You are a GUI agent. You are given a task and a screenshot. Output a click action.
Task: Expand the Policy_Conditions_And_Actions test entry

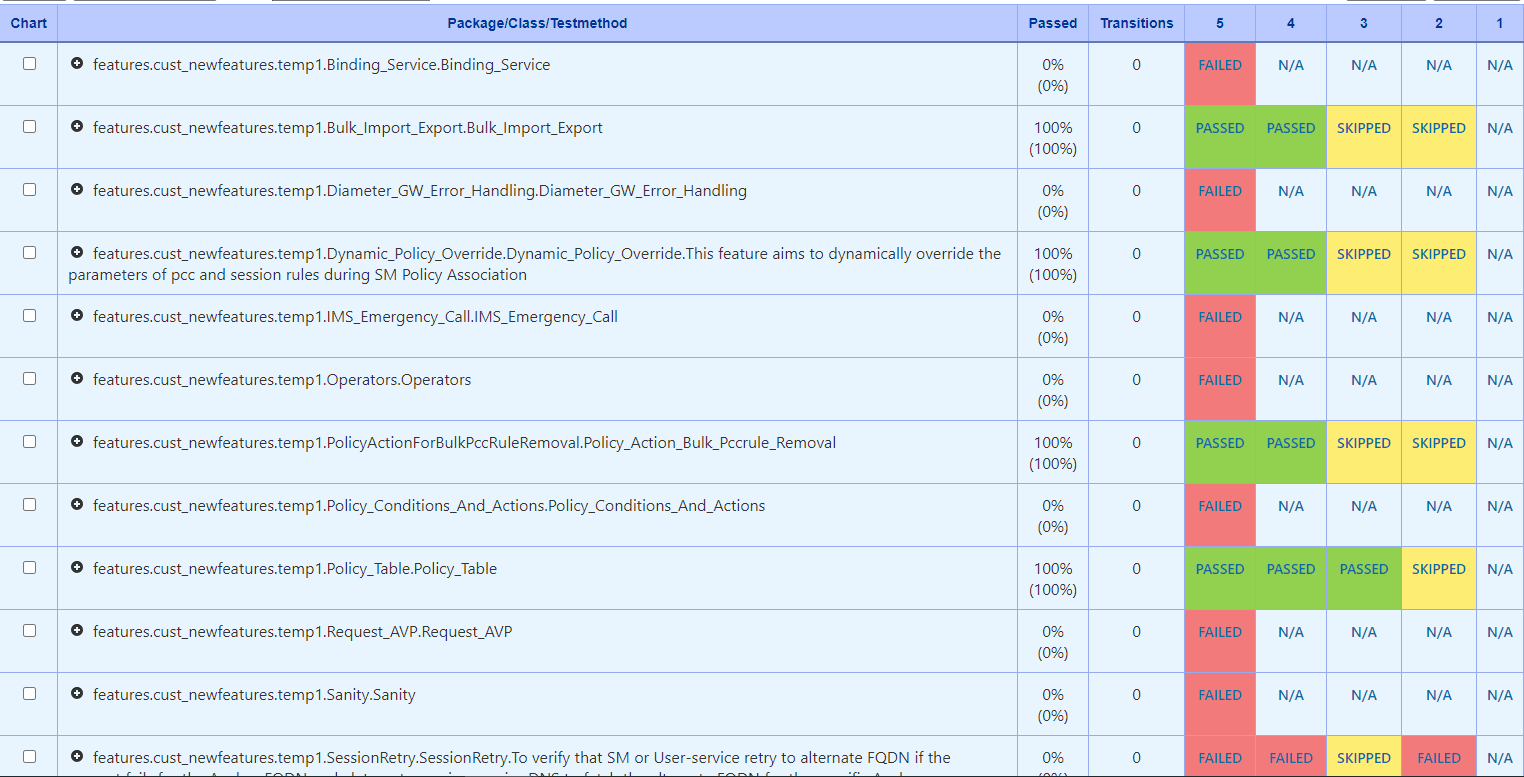(77, 505)
